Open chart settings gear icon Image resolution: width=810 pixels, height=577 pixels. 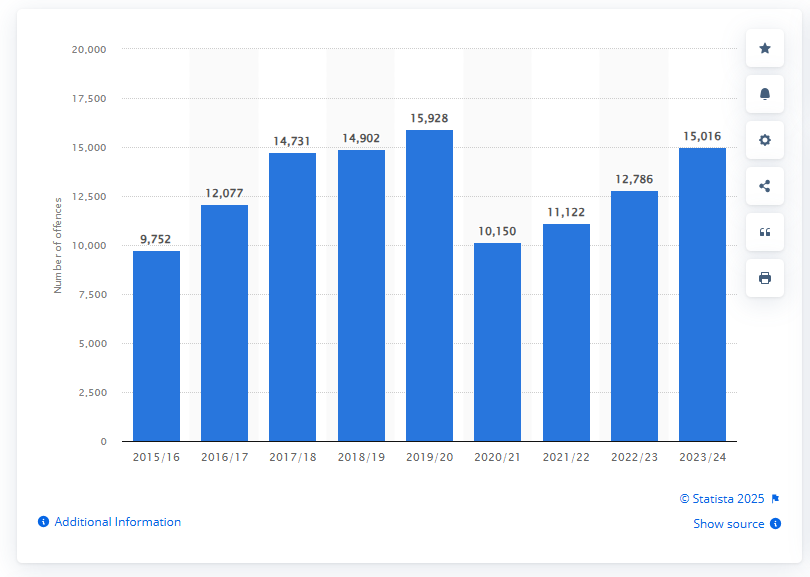click(765, 140)
